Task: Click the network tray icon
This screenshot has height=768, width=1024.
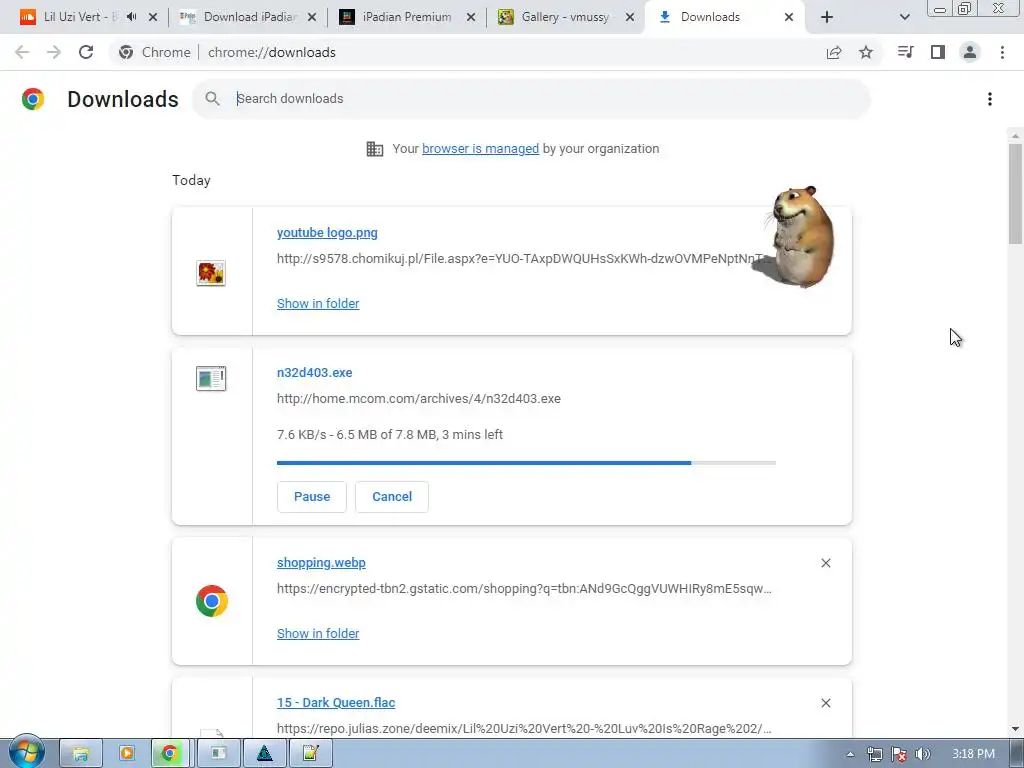Action: point(874,754)
